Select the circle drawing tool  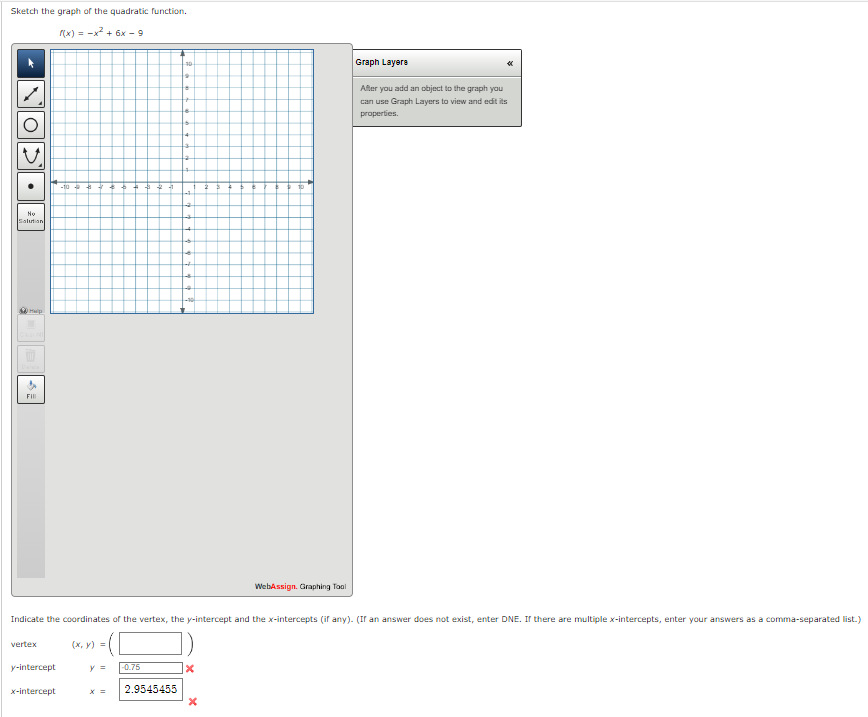30,124
